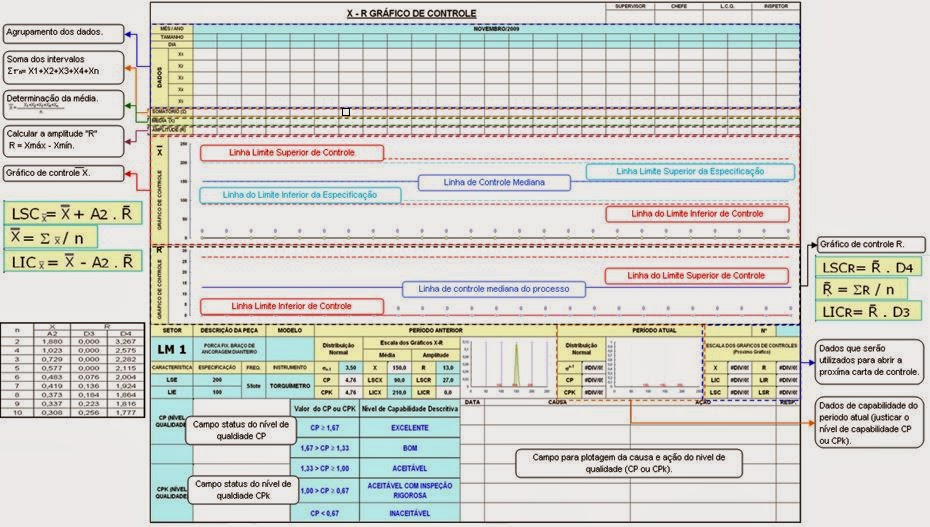Select the "Agrupamento dos dados." callout

pyautogui.click(x=64, y=33)
